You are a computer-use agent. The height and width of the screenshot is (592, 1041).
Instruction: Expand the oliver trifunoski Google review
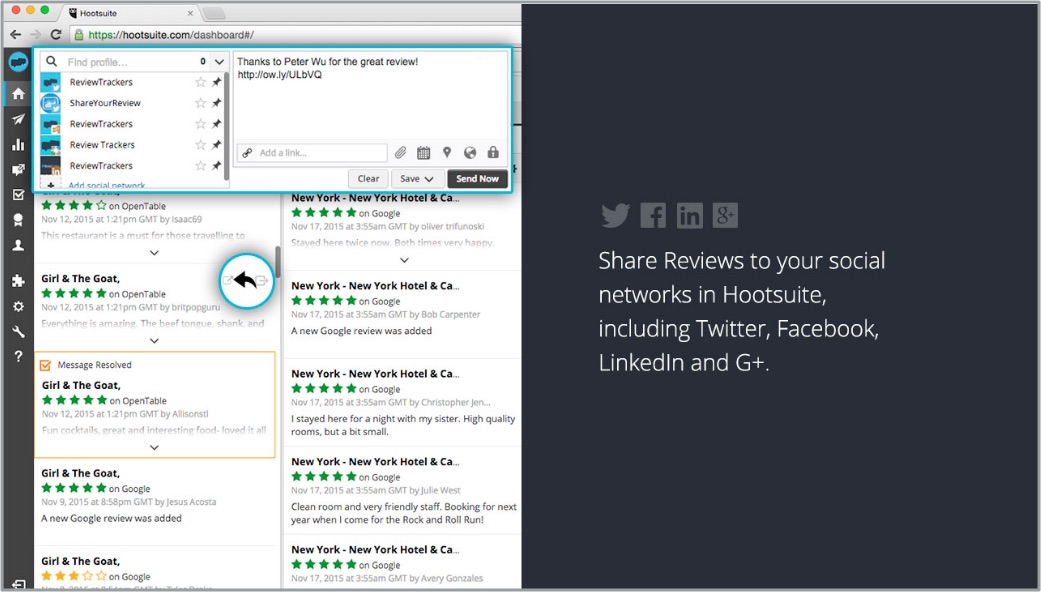click(x=404, y=260)
